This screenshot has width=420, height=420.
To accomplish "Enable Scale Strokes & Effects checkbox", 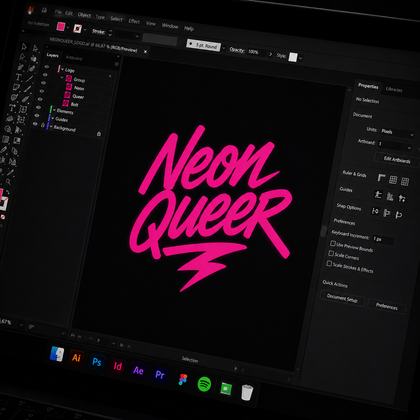I will point(329,263).
